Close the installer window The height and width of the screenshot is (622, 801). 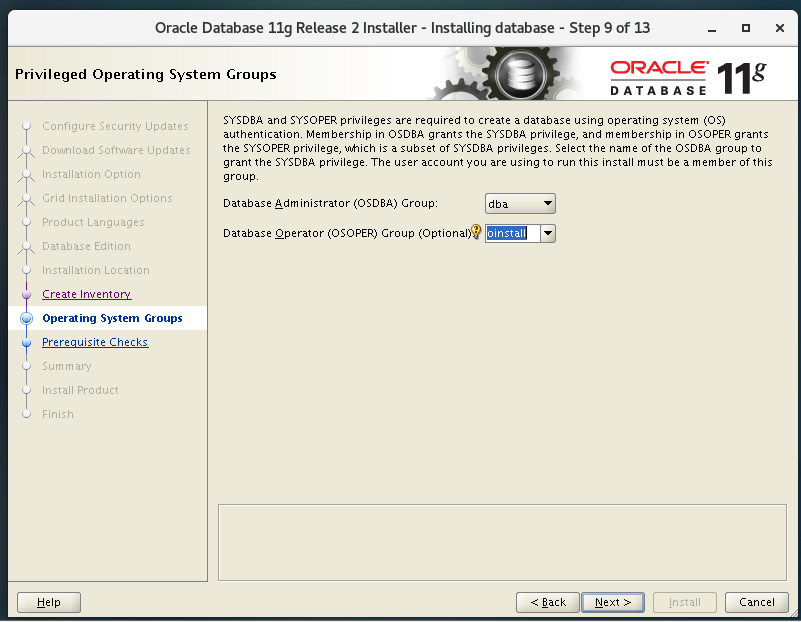click(x=780, y=28)
